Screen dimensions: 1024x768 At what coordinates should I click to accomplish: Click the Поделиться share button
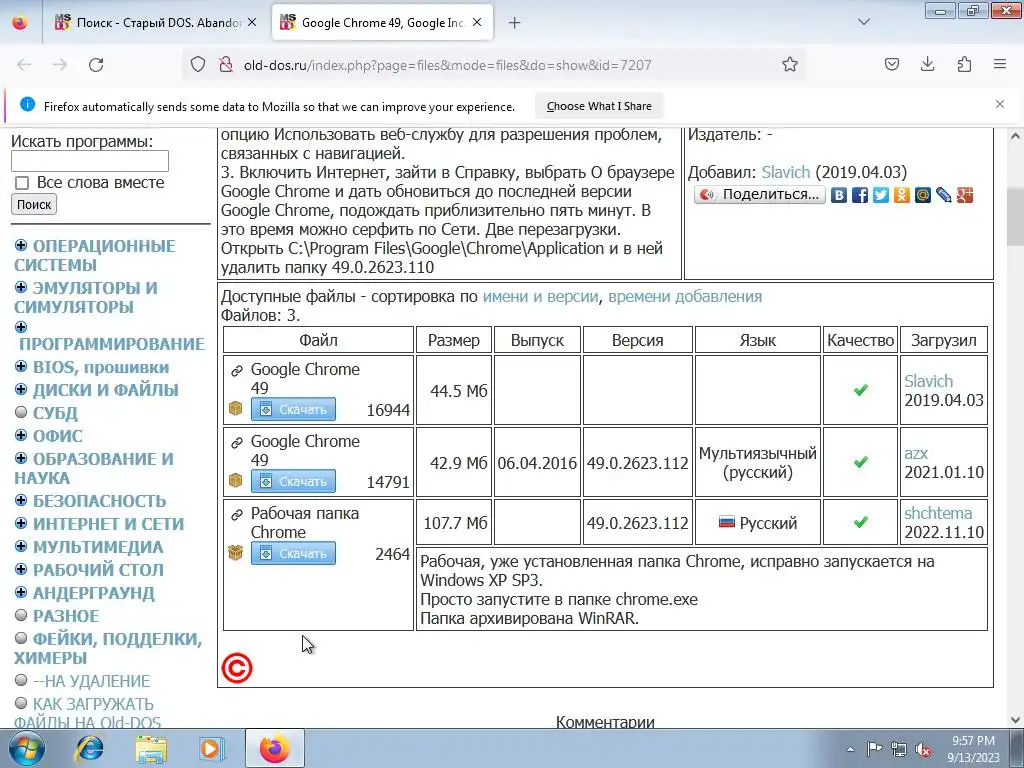click(x=760, y=195)
